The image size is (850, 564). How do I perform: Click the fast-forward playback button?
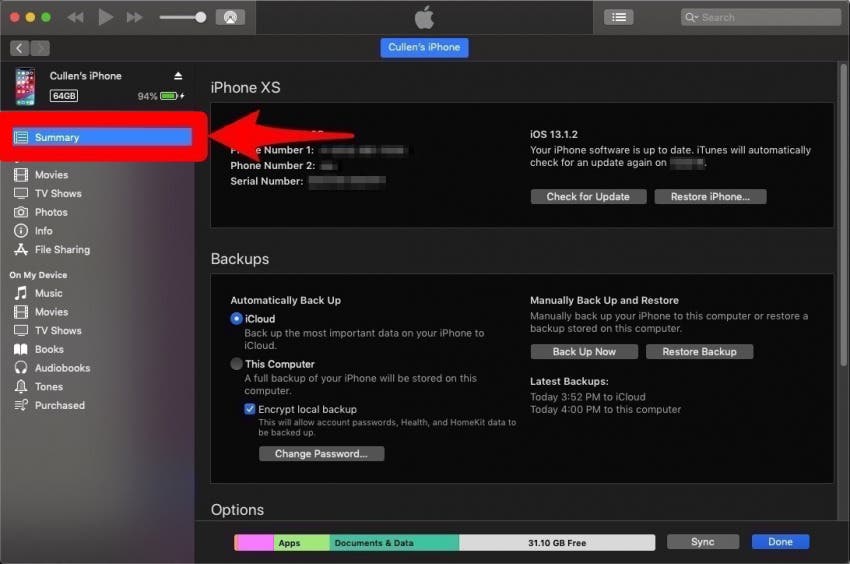coord(134,17)
